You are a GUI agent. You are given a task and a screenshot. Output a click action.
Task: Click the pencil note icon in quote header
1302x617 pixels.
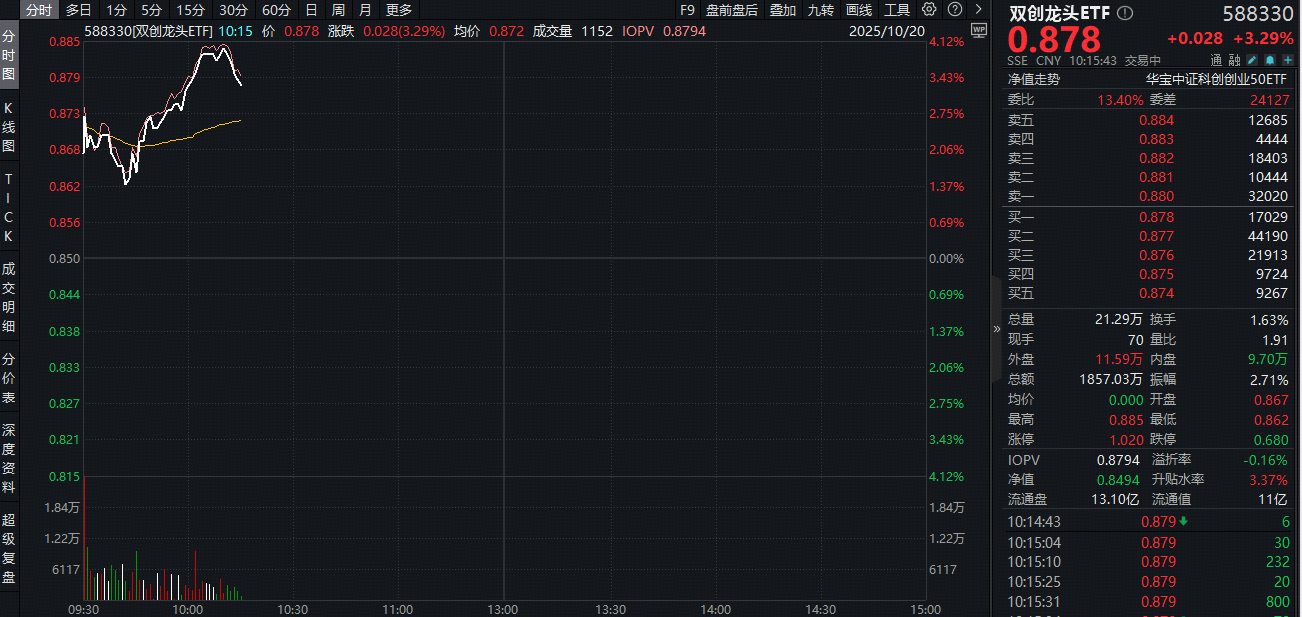pos(1252,60)
